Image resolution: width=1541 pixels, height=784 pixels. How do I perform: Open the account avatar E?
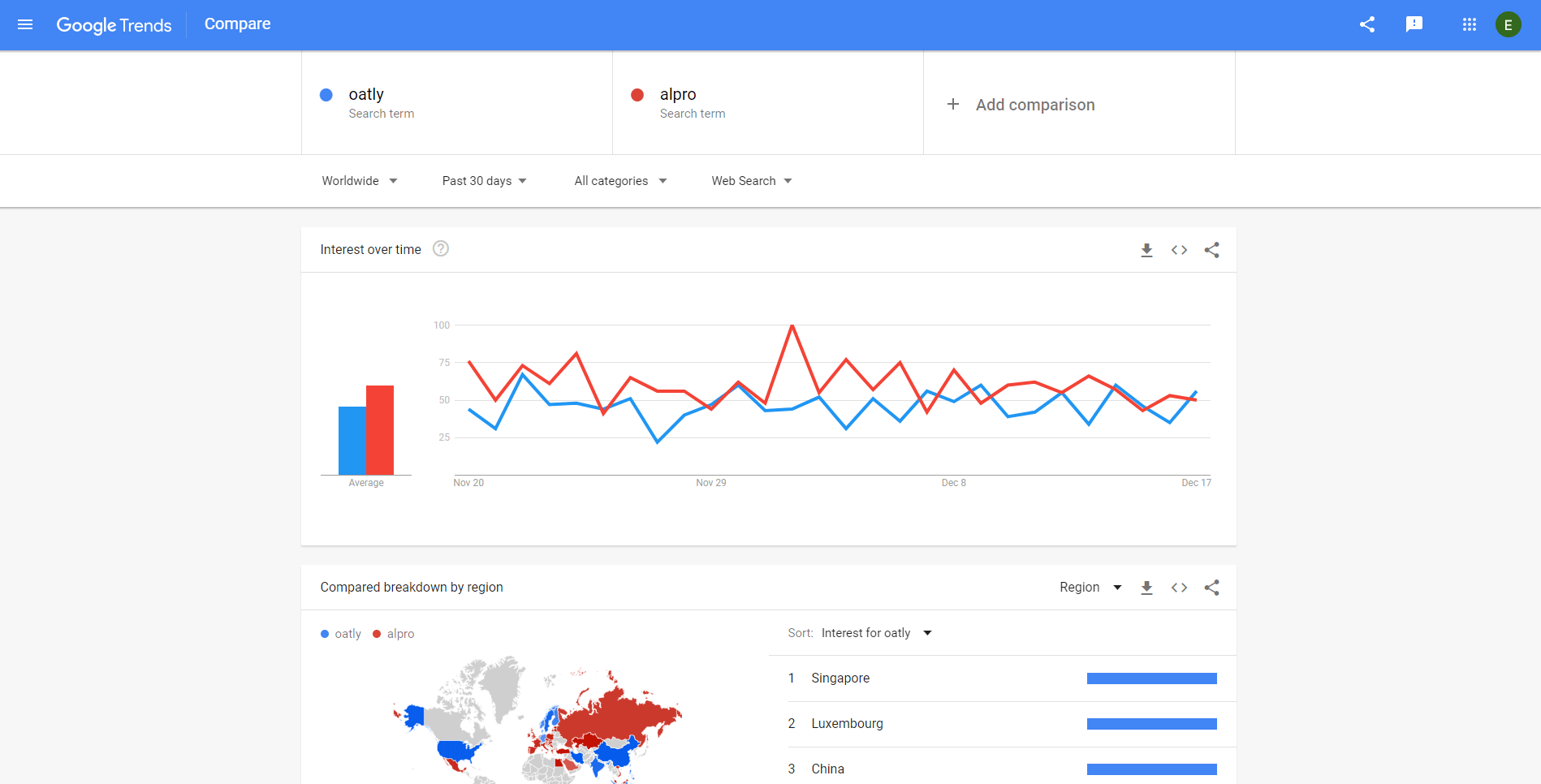[1509, 24]
